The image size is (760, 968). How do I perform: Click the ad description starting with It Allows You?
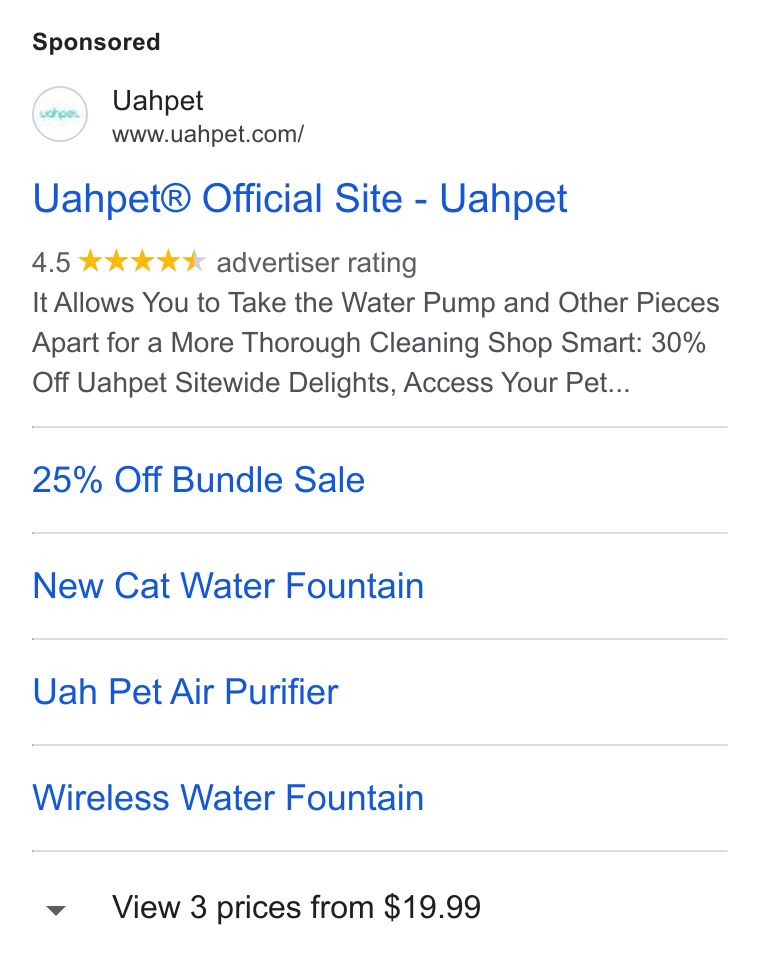(375, 343)
